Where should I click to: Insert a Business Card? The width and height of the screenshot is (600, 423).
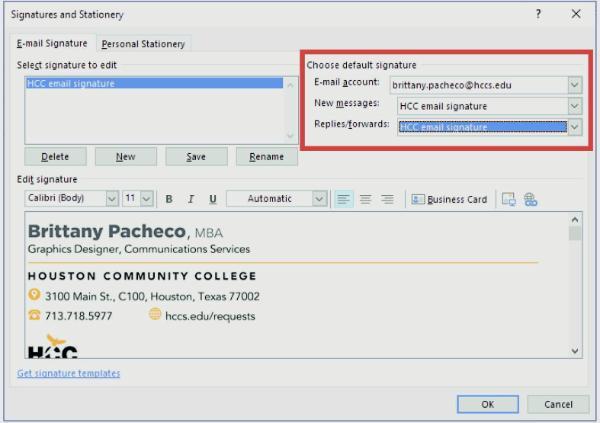point(449,199)
